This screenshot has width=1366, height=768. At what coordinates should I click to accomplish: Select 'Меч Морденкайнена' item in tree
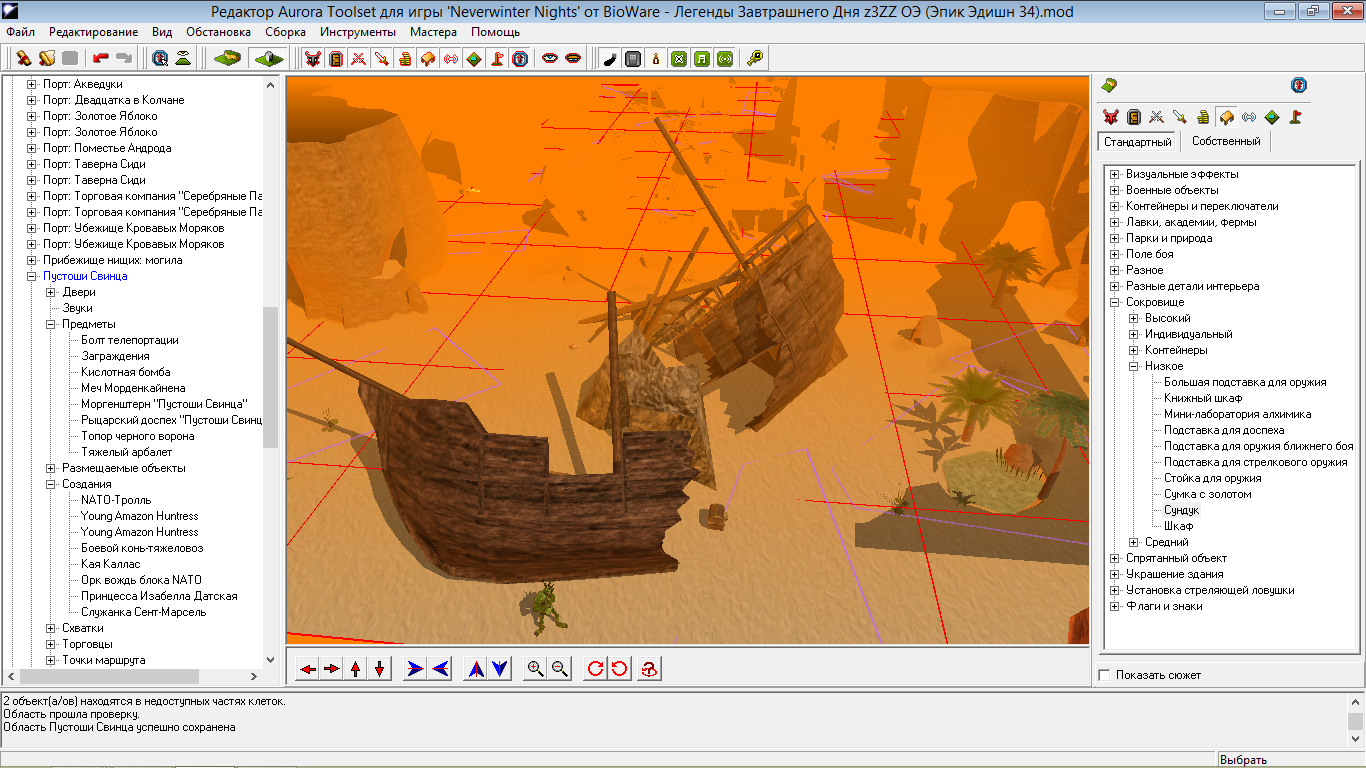point(133,388)
